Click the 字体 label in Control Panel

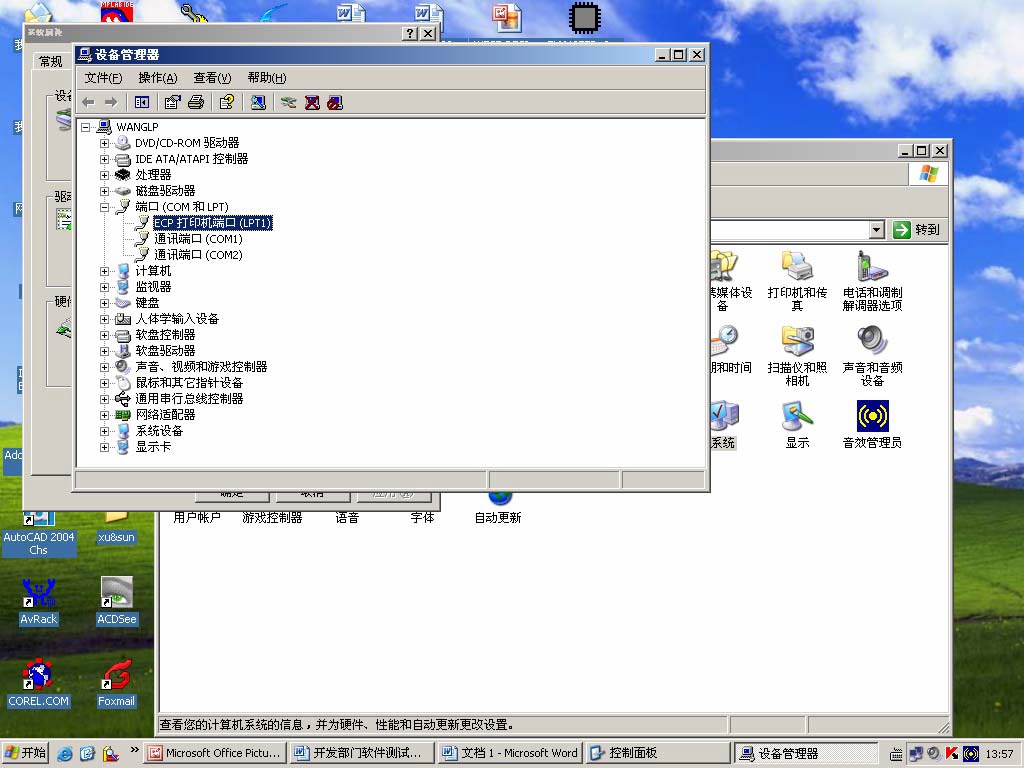423,518
